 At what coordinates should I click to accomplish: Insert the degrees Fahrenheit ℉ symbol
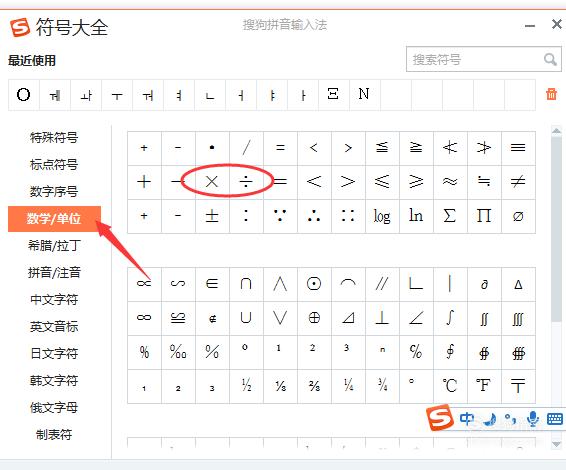click(x=484, y=386)
